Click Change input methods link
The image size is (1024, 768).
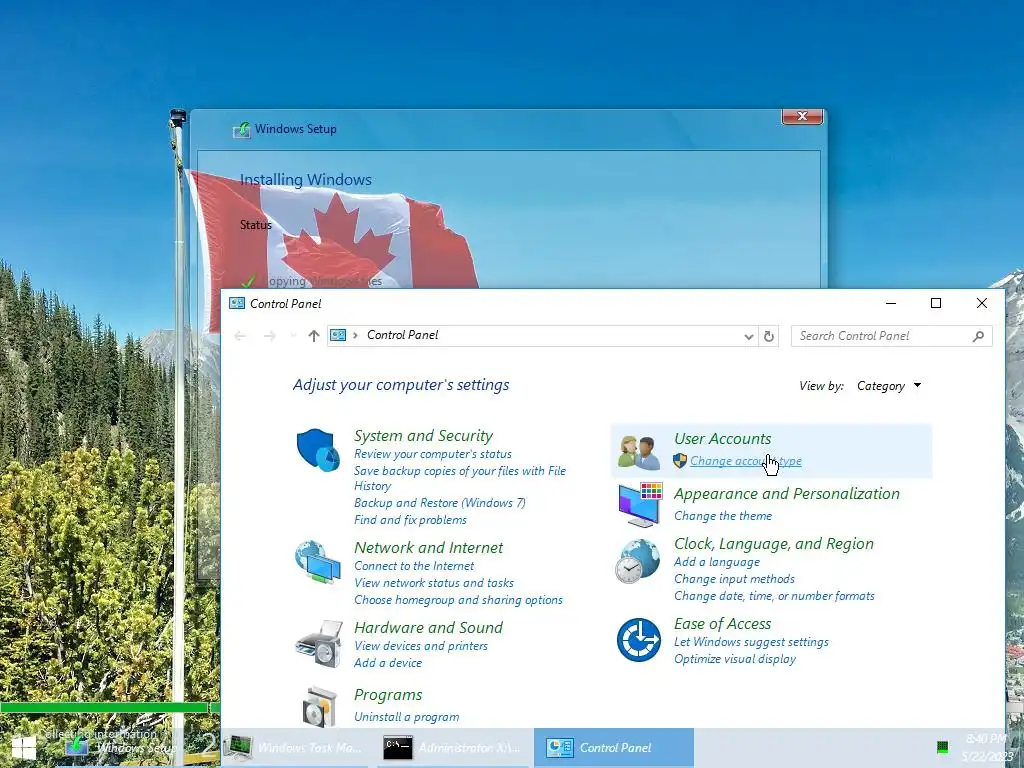point(734,579)
